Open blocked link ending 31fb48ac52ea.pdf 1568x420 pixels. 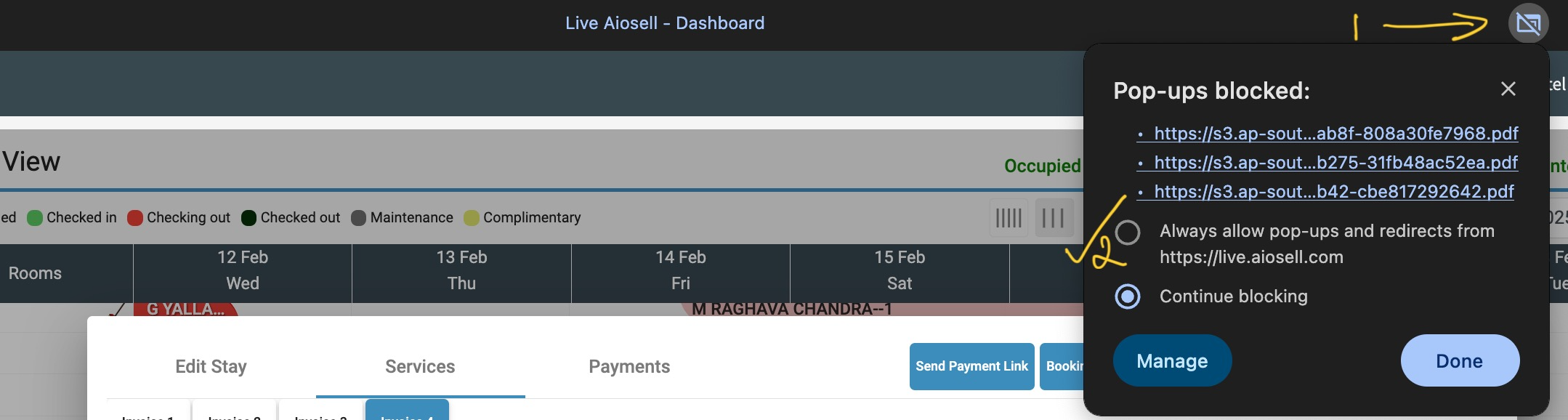coord(1335,163)
